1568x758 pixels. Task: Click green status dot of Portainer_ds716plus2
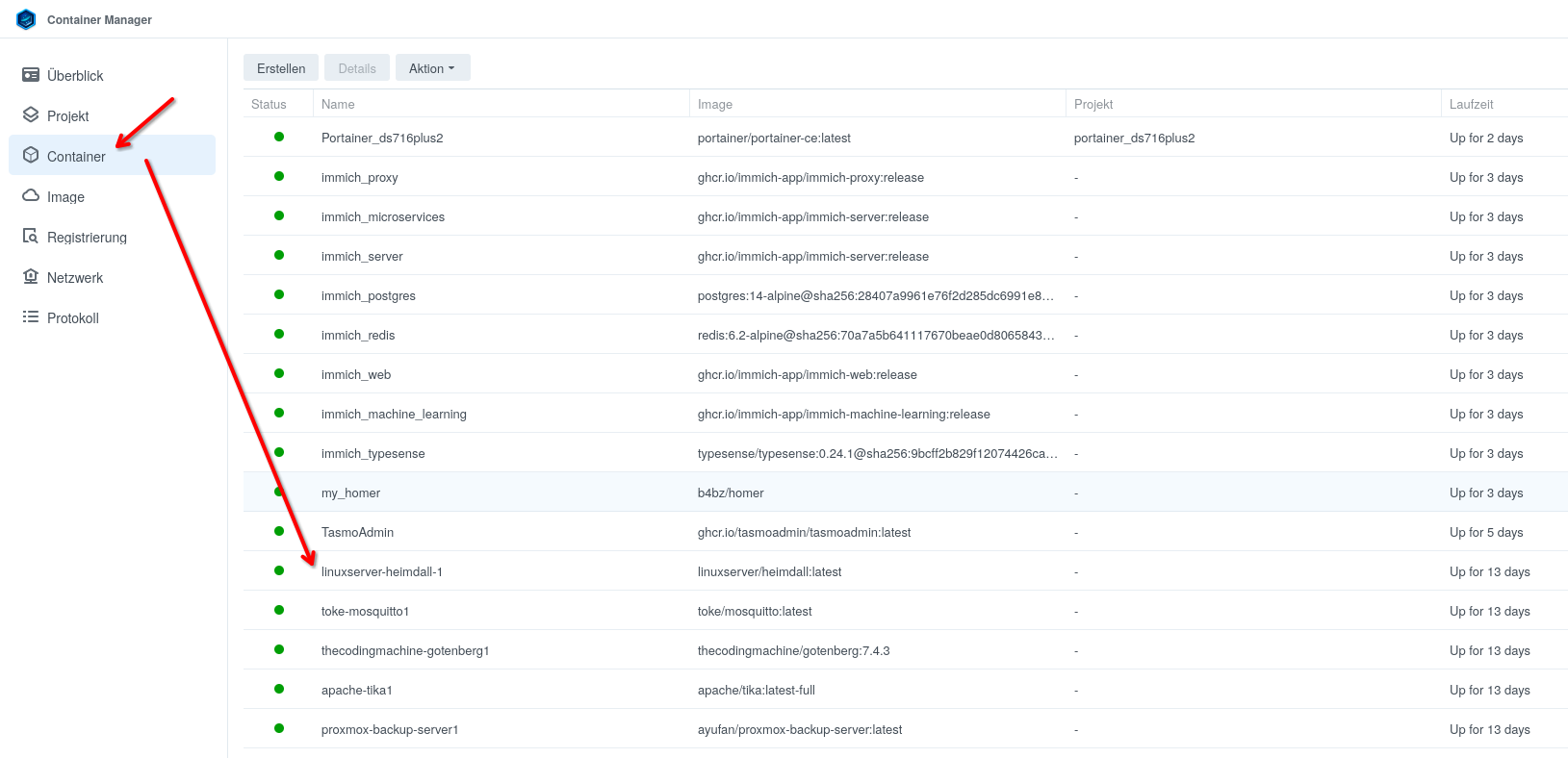279,137
